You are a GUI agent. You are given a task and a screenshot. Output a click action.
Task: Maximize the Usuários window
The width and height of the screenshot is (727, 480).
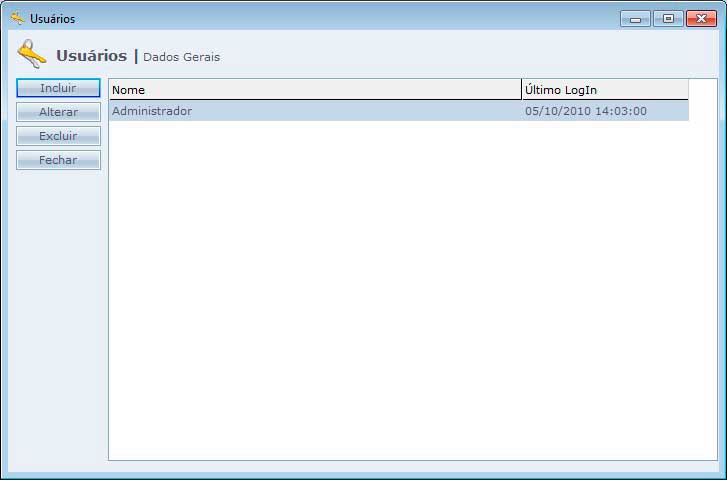coord(667,18)
